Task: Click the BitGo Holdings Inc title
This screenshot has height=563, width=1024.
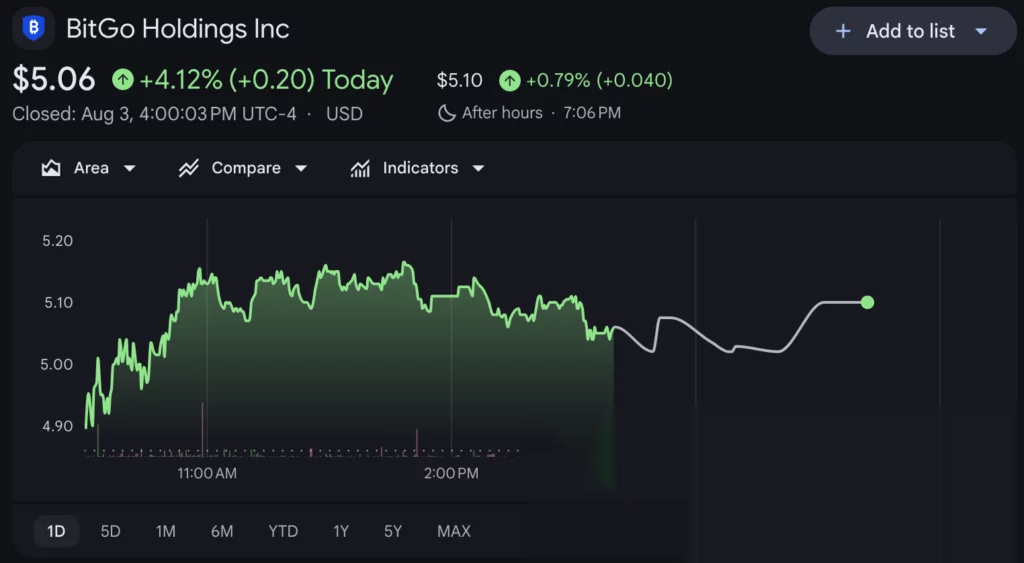Action: tap(178, 29)
